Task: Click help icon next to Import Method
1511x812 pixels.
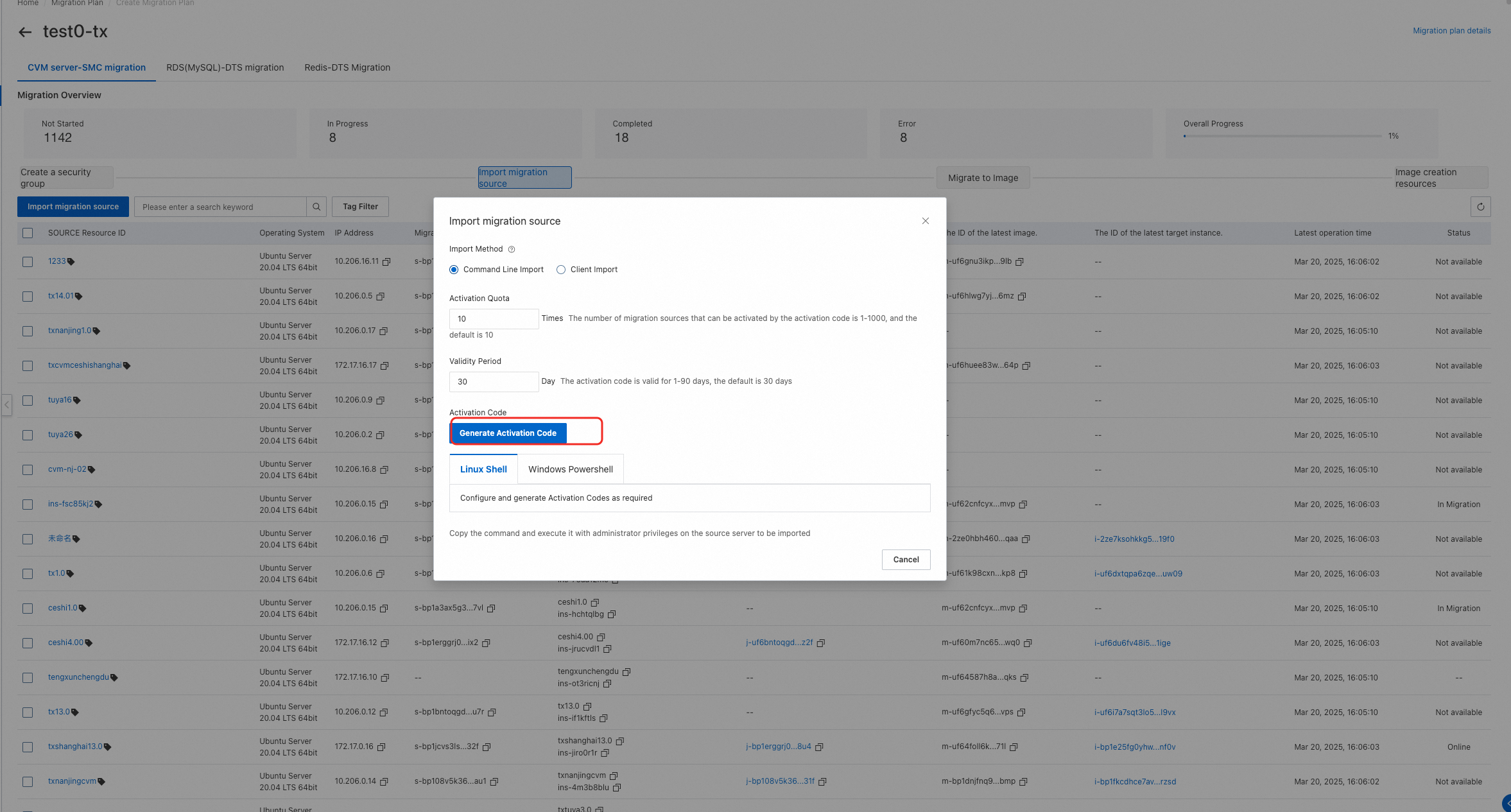Action: pyautogui.click(x=512, y=250)
